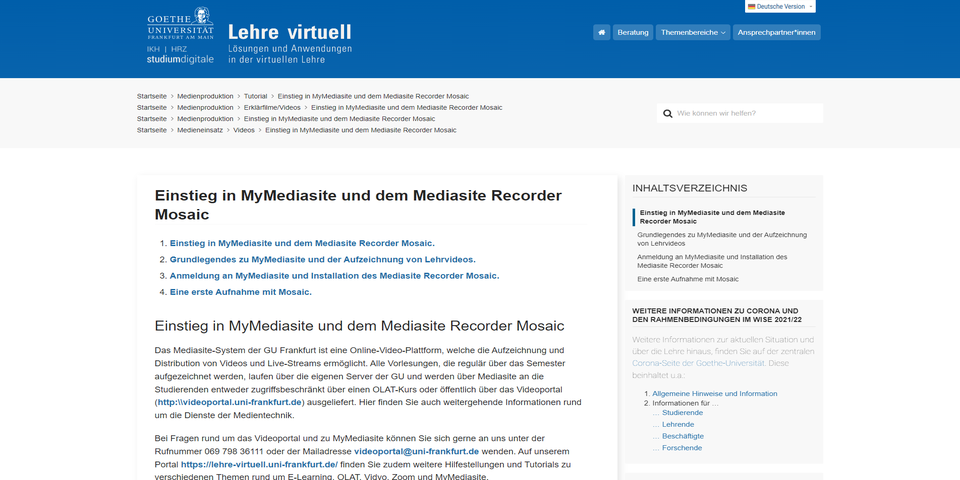Screen dimensions: 960x480
Task: Click 'Weitere Informationen zu Corona' sidebar heading
Action: point(717,315)
